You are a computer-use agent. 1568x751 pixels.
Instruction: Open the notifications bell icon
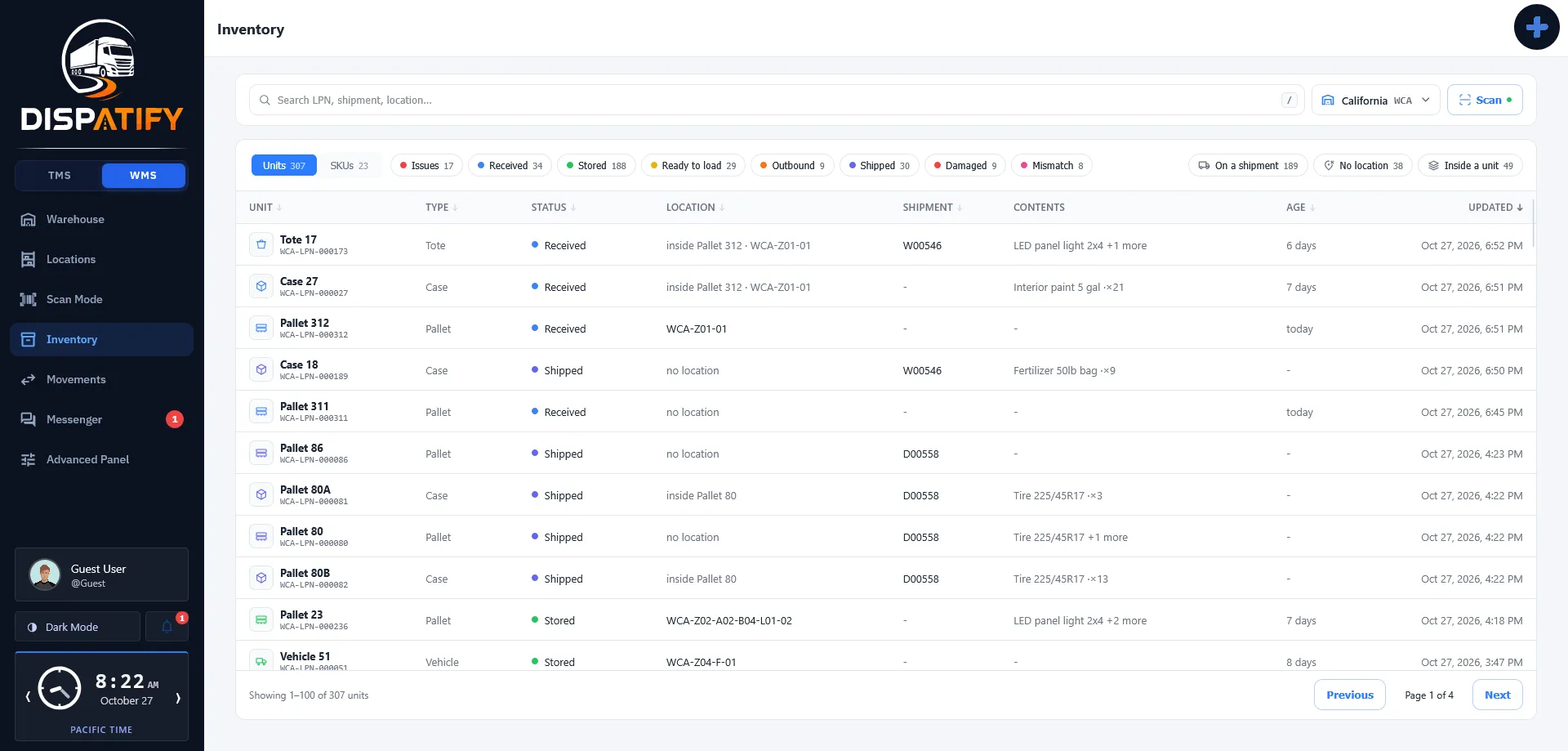coord(167,627)
